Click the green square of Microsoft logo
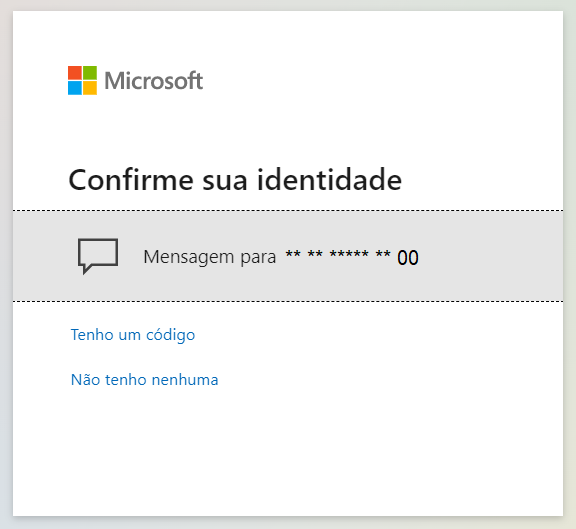This screenshot has width=576, height=529. click(x=90, y=73)
